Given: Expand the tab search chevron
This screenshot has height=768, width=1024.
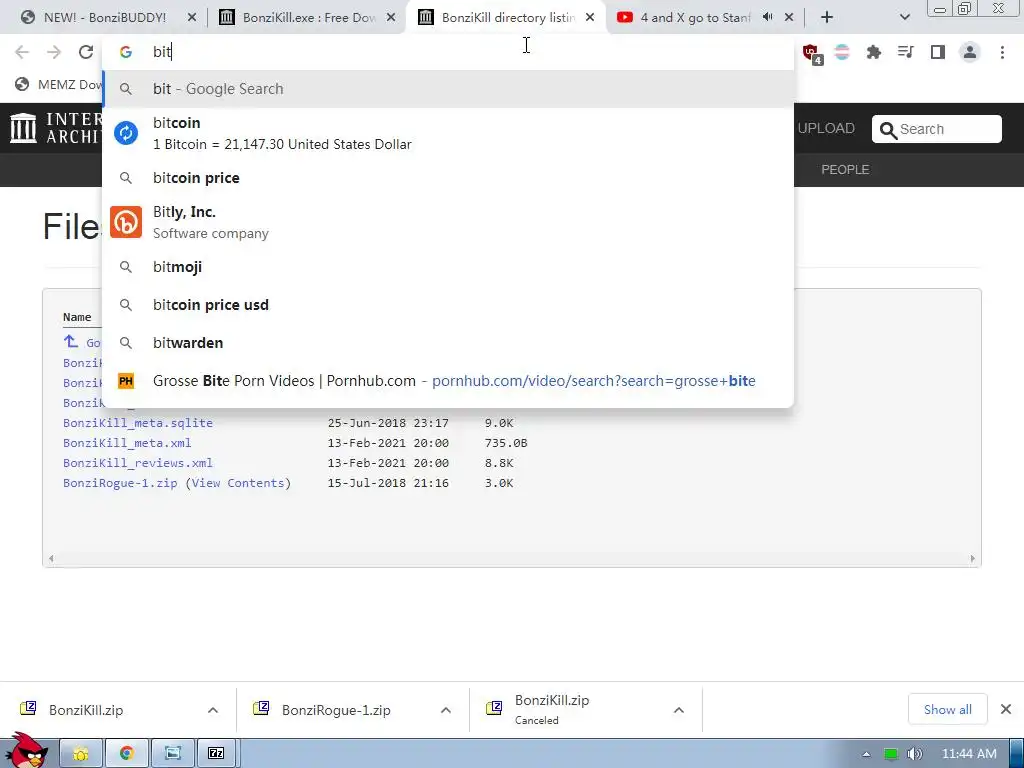Looking at the screenshot, I should coord(904,18).
